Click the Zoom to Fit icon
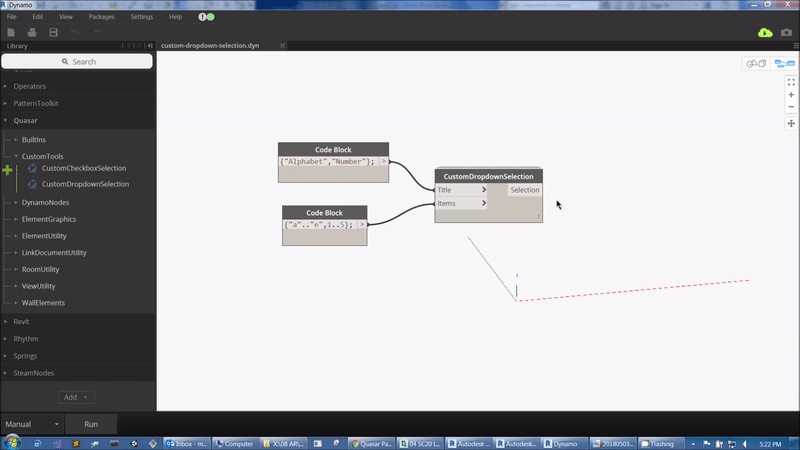This screenshot has height=450, width=800. point(791,82)
